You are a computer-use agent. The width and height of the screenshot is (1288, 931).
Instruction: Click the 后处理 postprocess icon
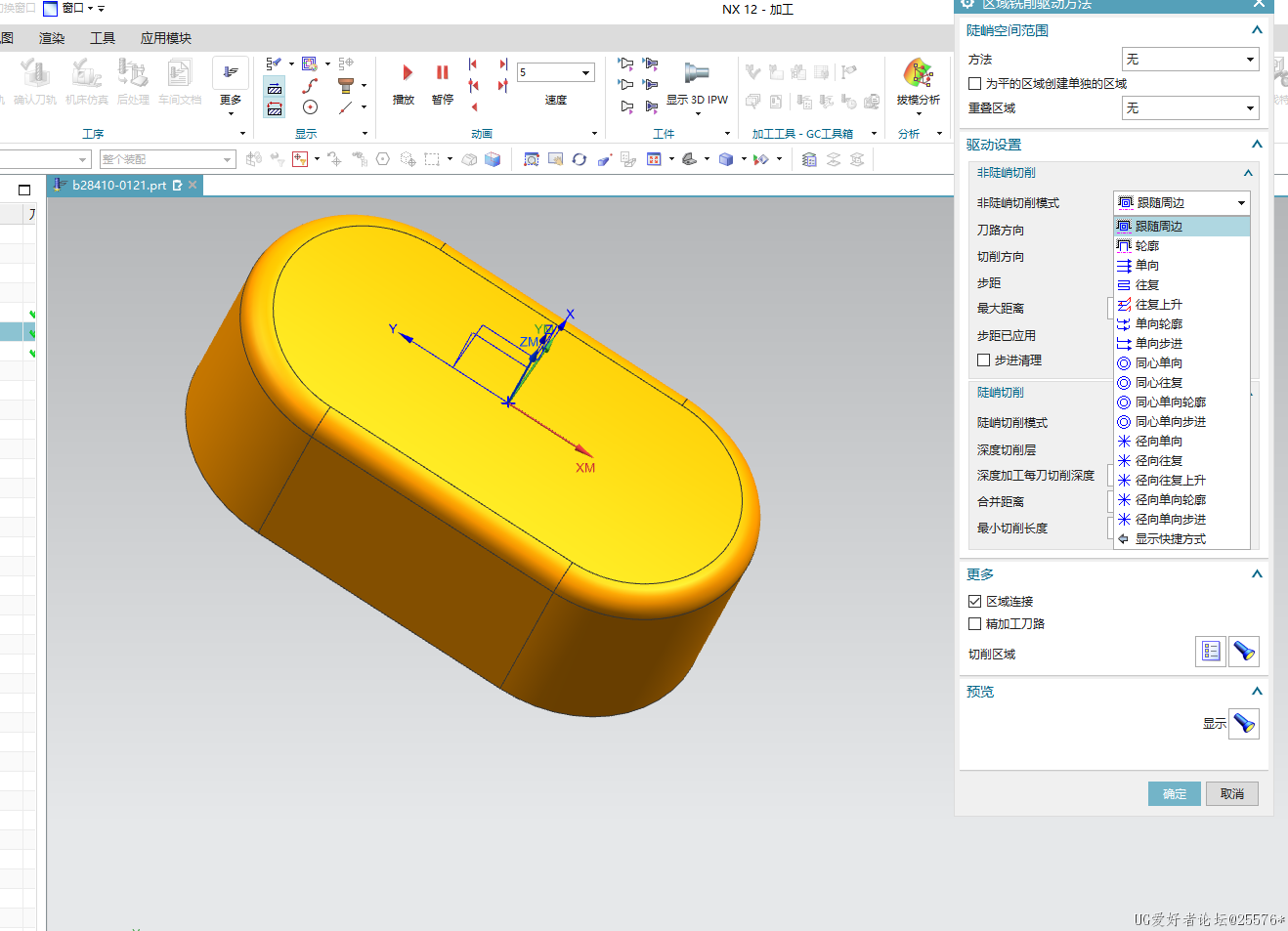pos(133,72)
